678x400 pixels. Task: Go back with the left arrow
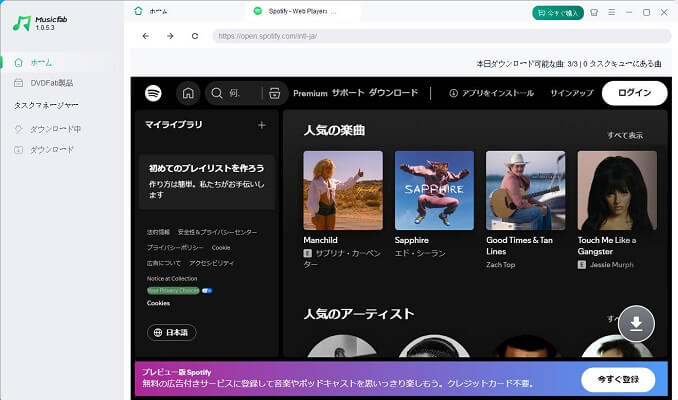point(146,36)
